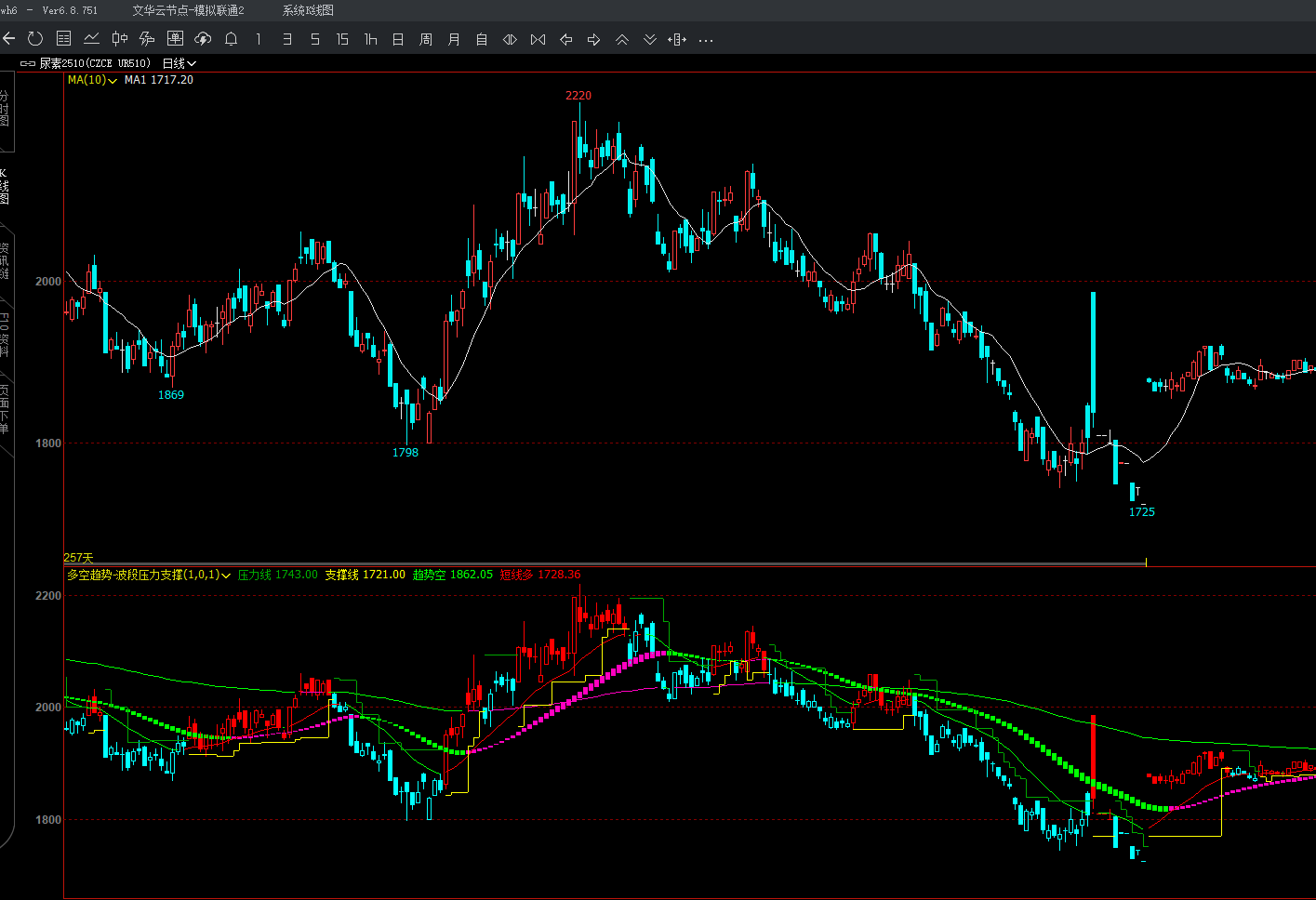Screen dimensions: 1316x900
Task: Click the compress-chart horizontally icon
Action: click(x=538, y=39)
